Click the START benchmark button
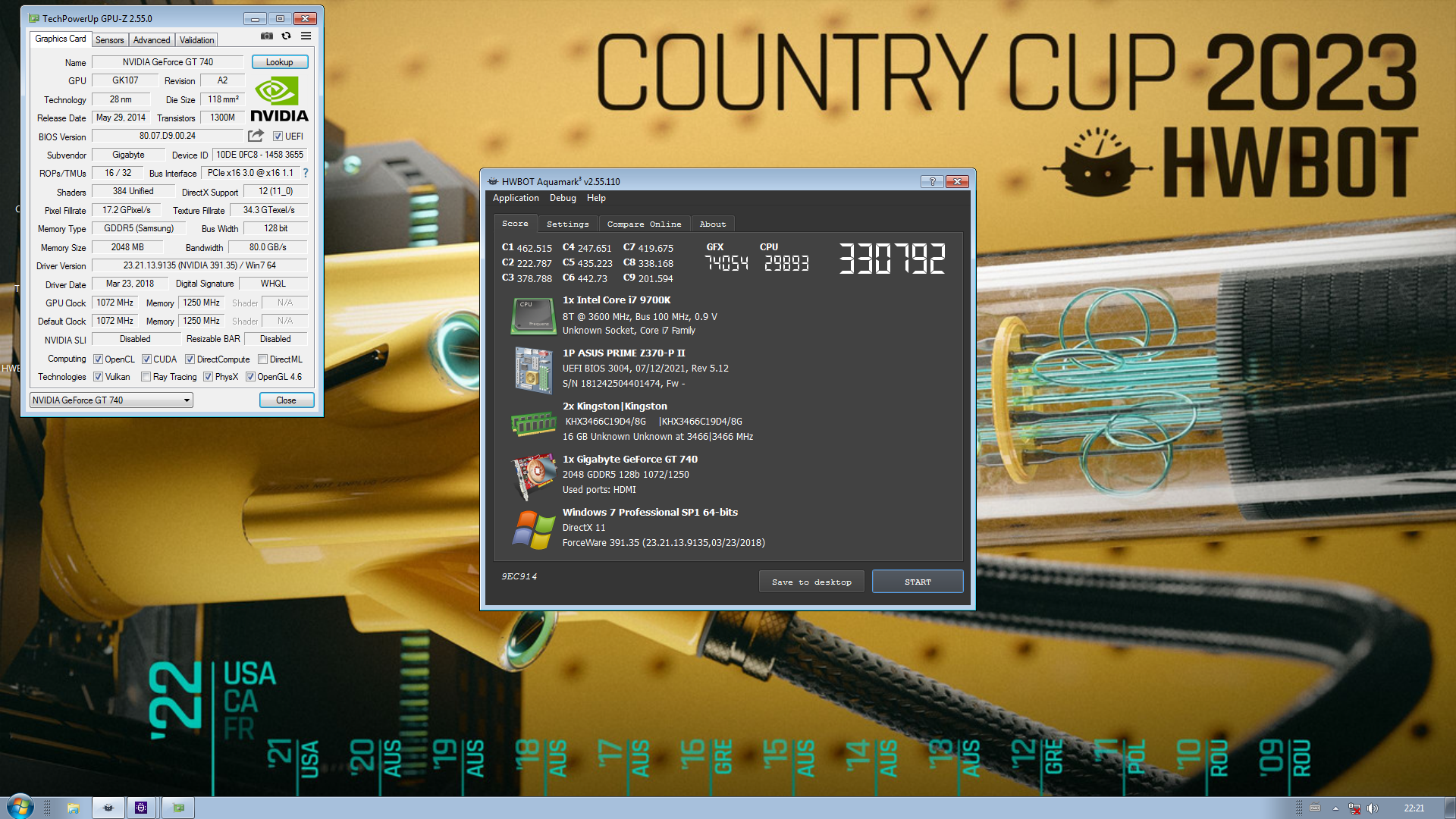The width and height of the screenshot is (1456, 819). click(x=918, y=582)
